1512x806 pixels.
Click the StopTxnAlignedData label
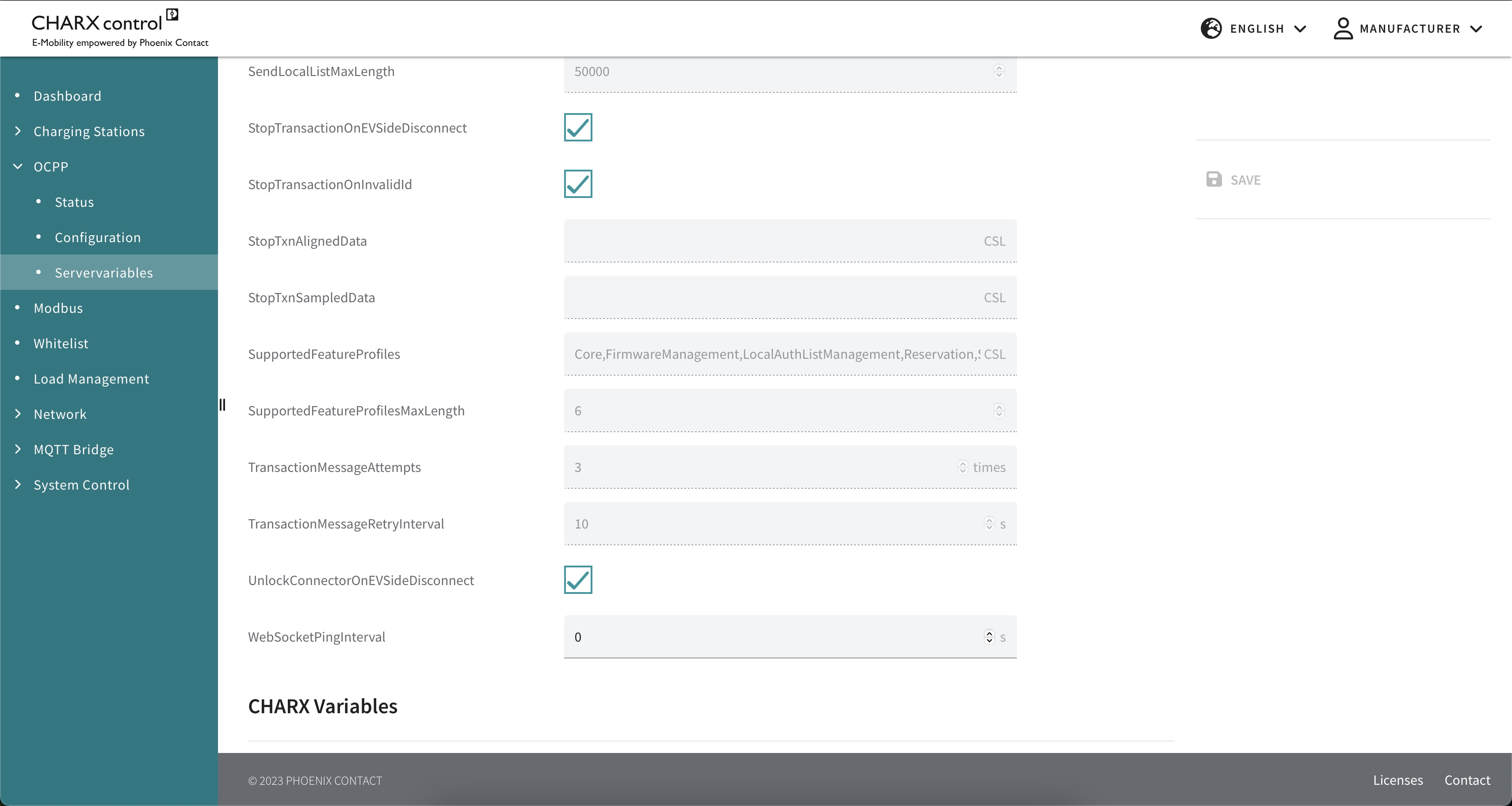[x=307, y=240]
